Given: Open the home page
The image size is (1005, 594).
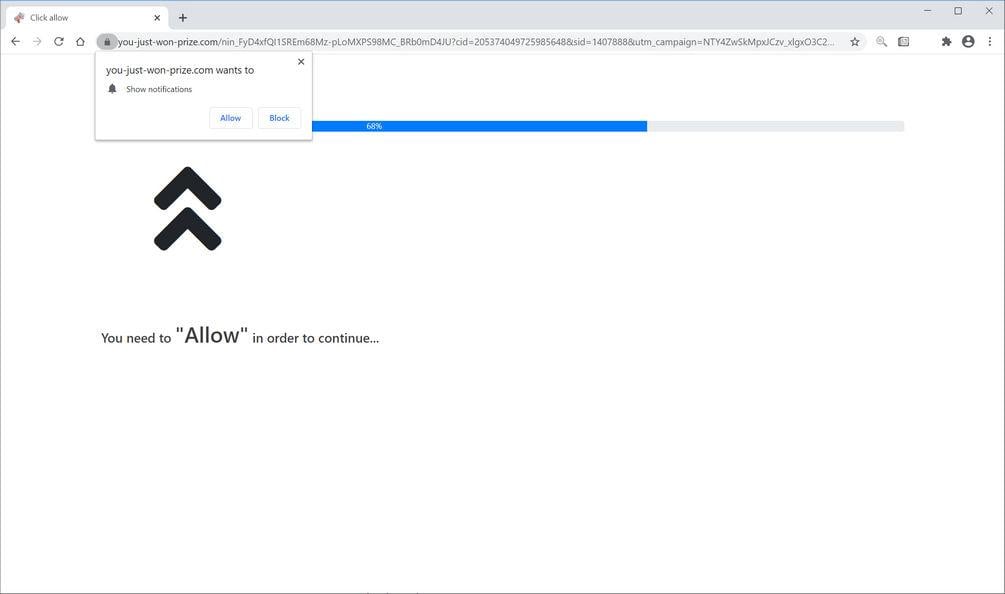Looking at the screenshot, I should pos(80,42).
